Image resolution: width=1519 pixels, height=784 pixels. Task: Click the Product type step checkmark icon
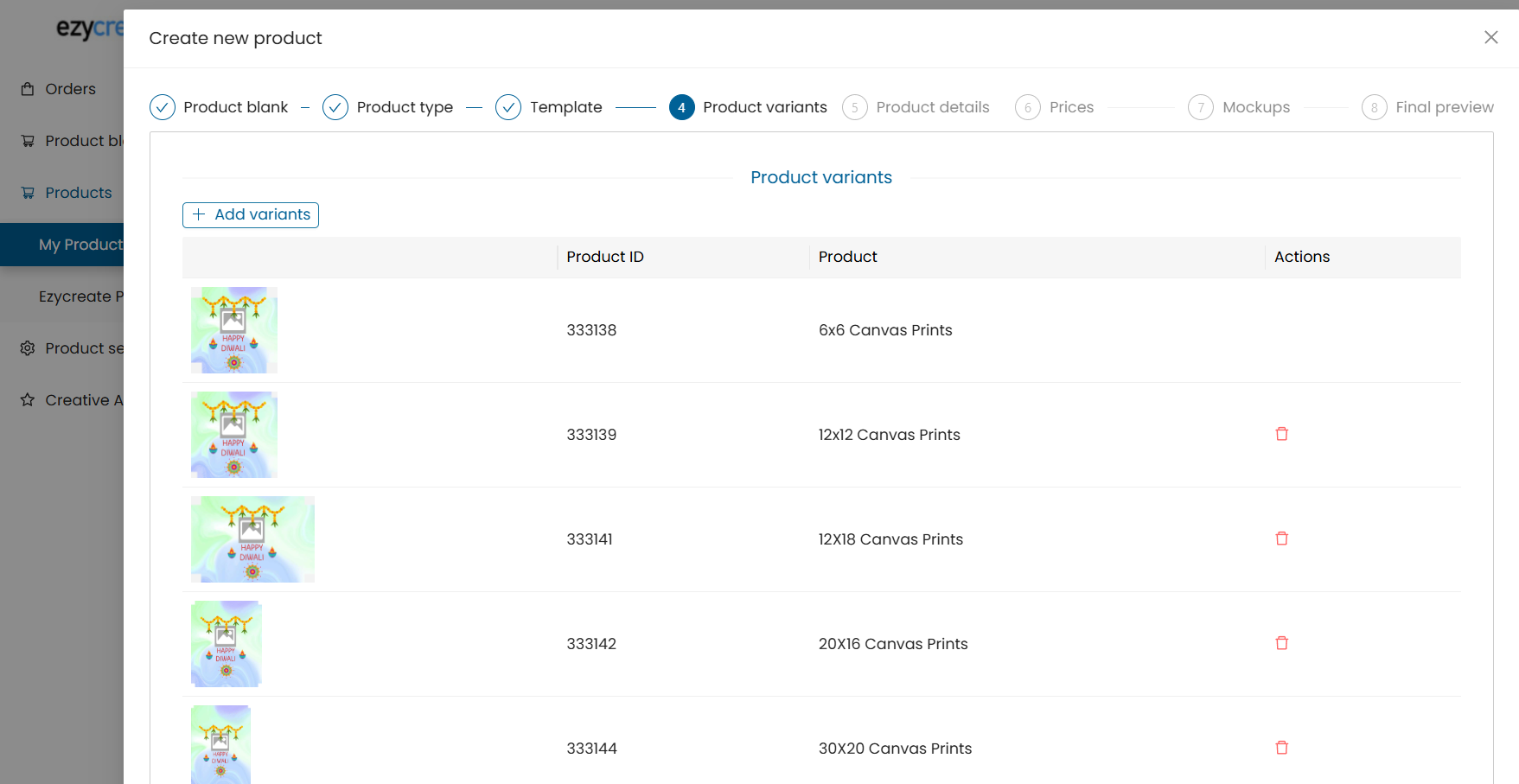pyautogui.click(x=335, y=107)
